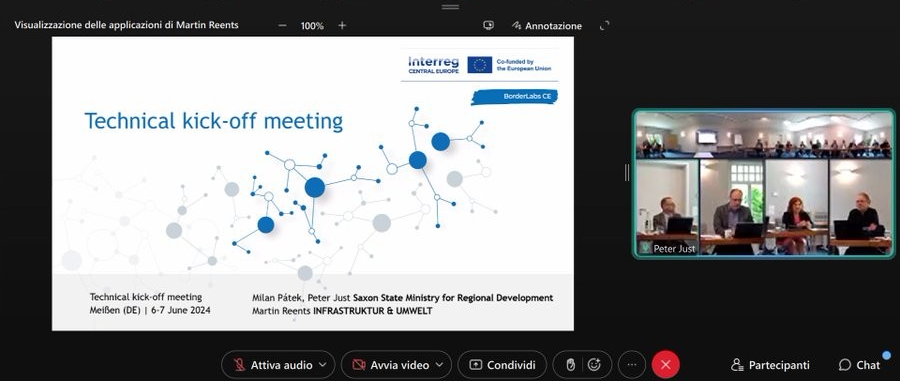900x381 pixels.
Task: Click the 'Meißen (DE) | 6-7 June 2024' text
Action: (x=150, y=310)
